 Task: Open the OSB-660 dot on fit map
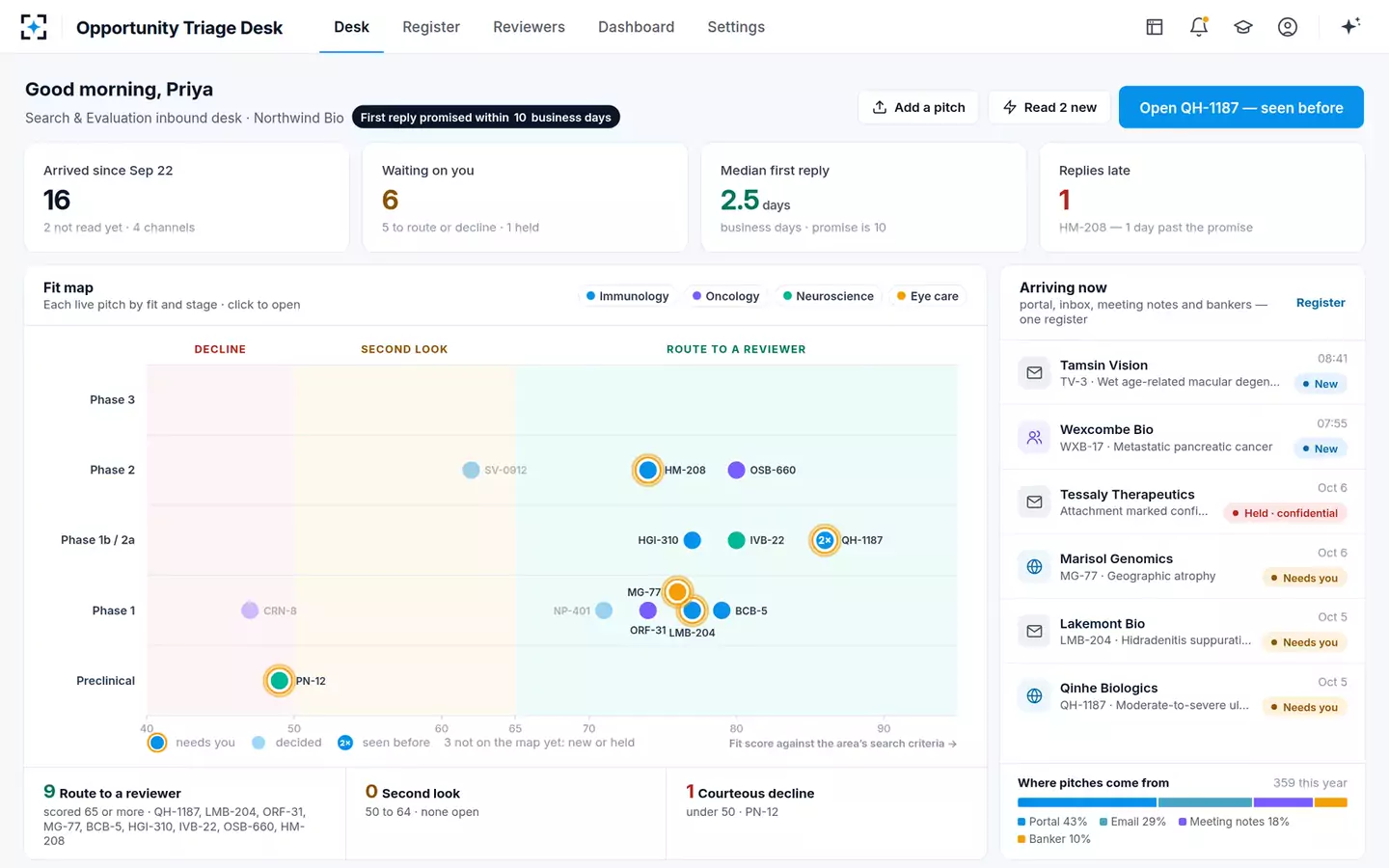click(x=736, y=471)
